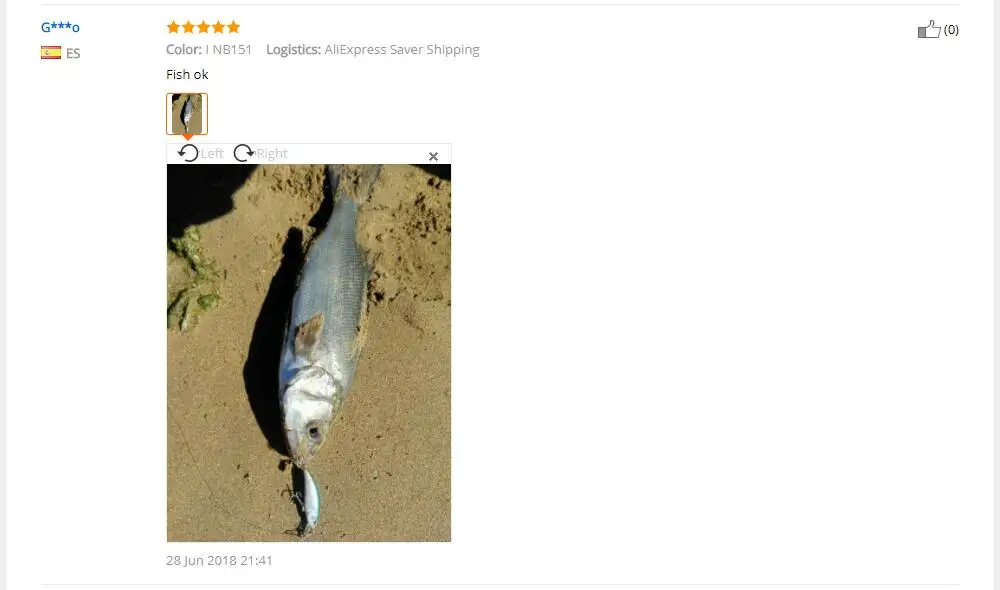Rotate the fish photo left using the counterclockwise icon

click(188, 153)
